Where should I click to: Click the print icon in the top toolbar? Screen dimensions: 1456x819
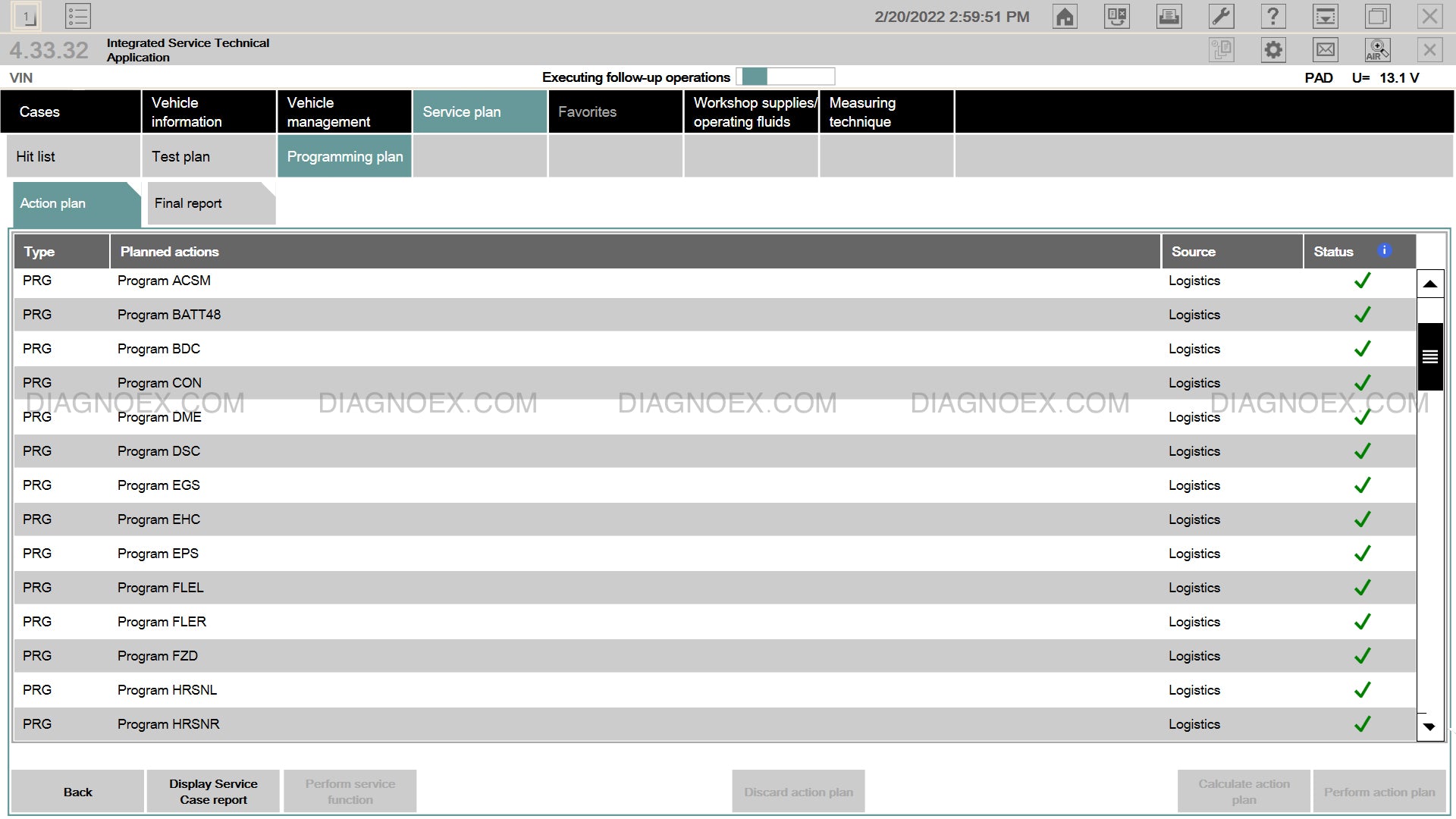point(1169,16)
